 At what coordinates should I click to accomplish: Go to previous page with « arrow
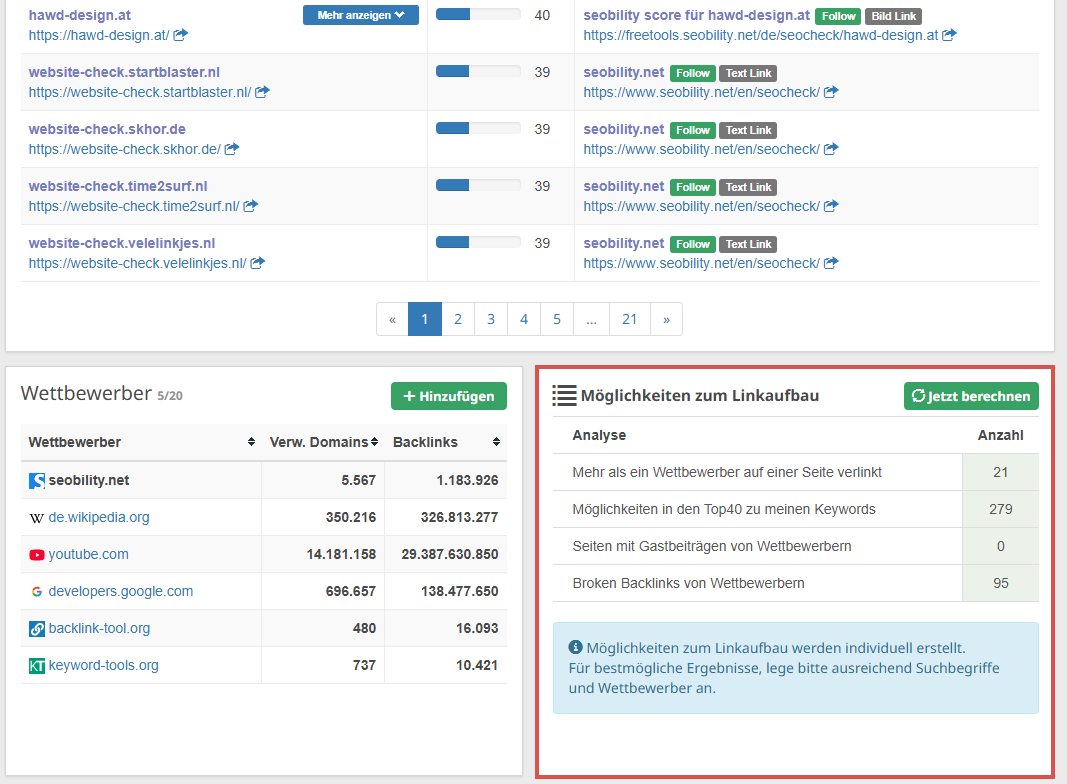[392, 319]
